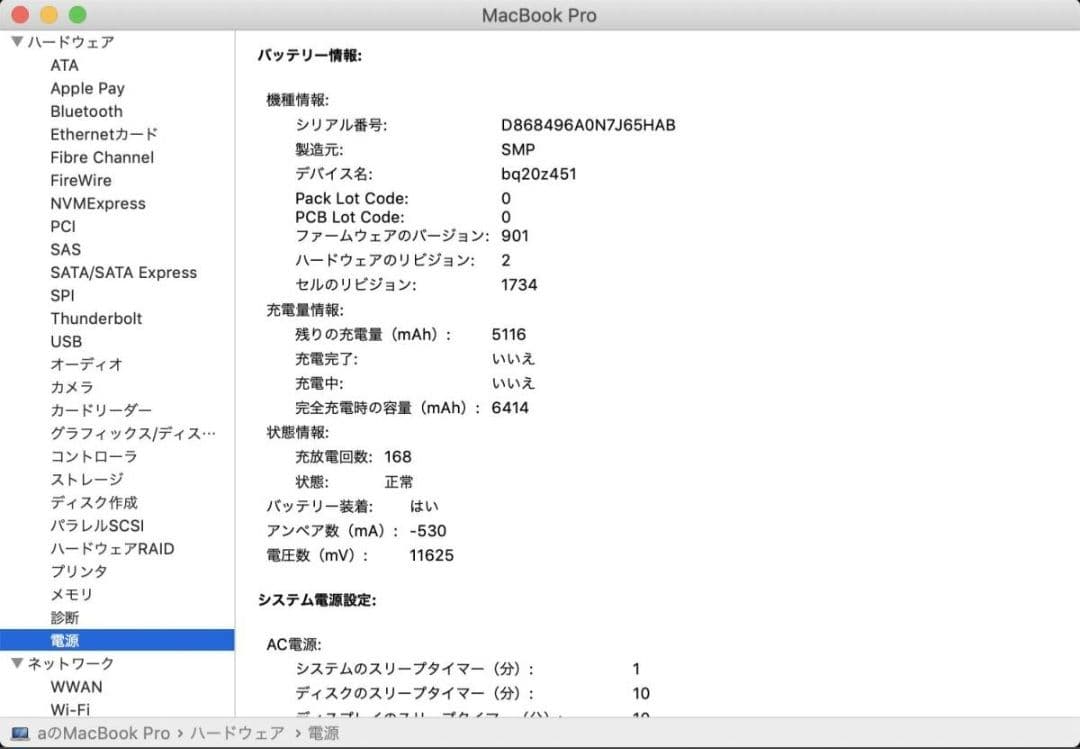Select Bluetooth in the hardware list

tap(86, 111)
